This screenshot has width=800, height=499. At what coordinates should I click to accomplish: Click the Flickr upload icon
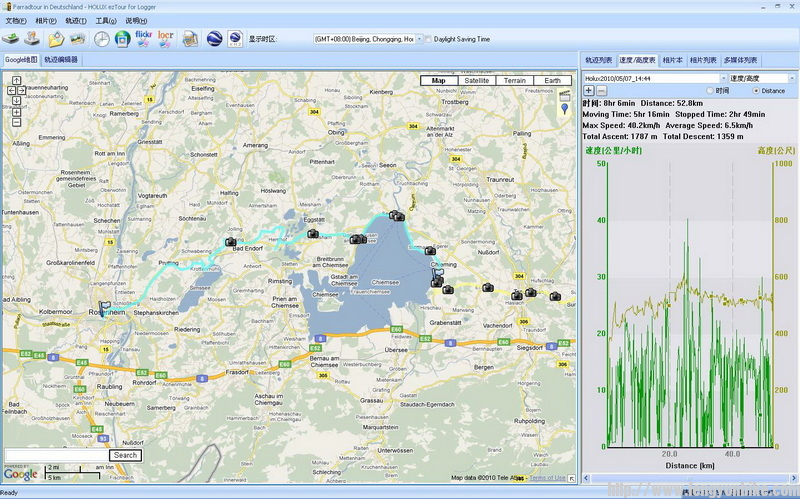tap(144, 39)
